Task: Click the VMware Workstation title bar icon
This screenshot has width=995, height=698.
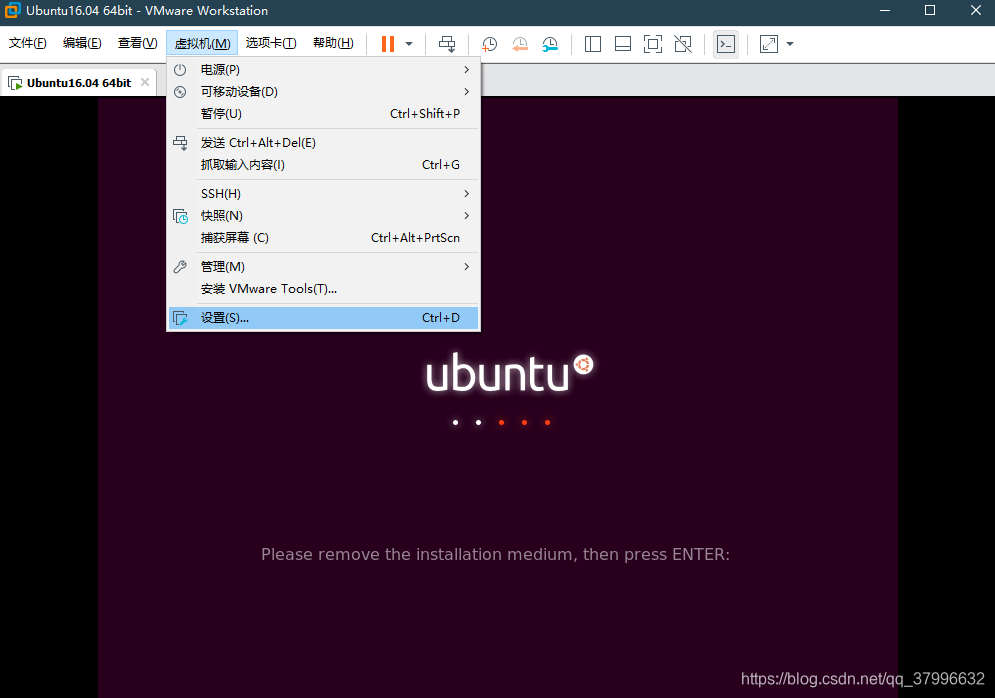Action: click(12, 11)
